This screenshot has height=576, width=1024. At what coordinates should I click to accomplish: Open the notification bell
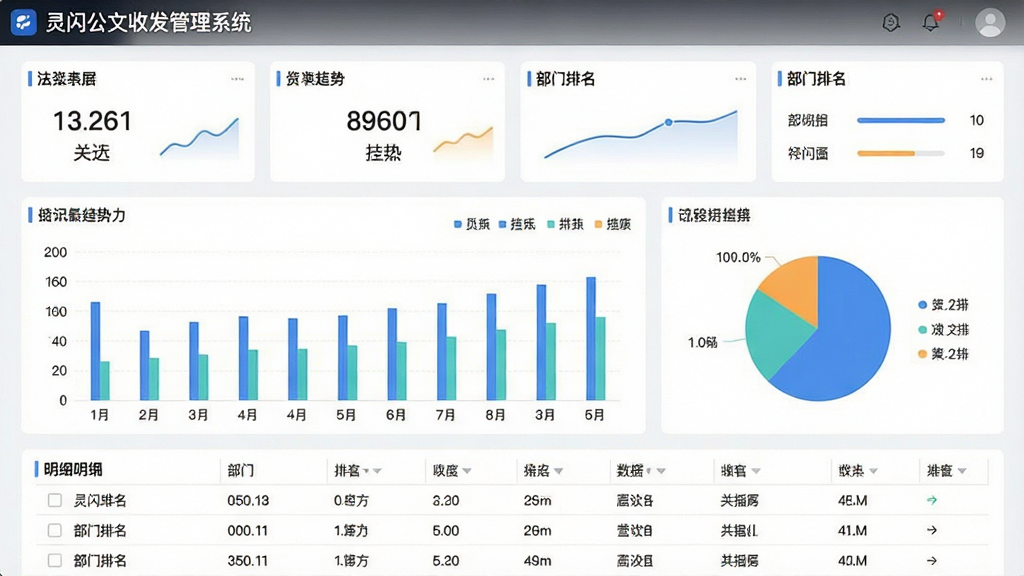point(931,22)
